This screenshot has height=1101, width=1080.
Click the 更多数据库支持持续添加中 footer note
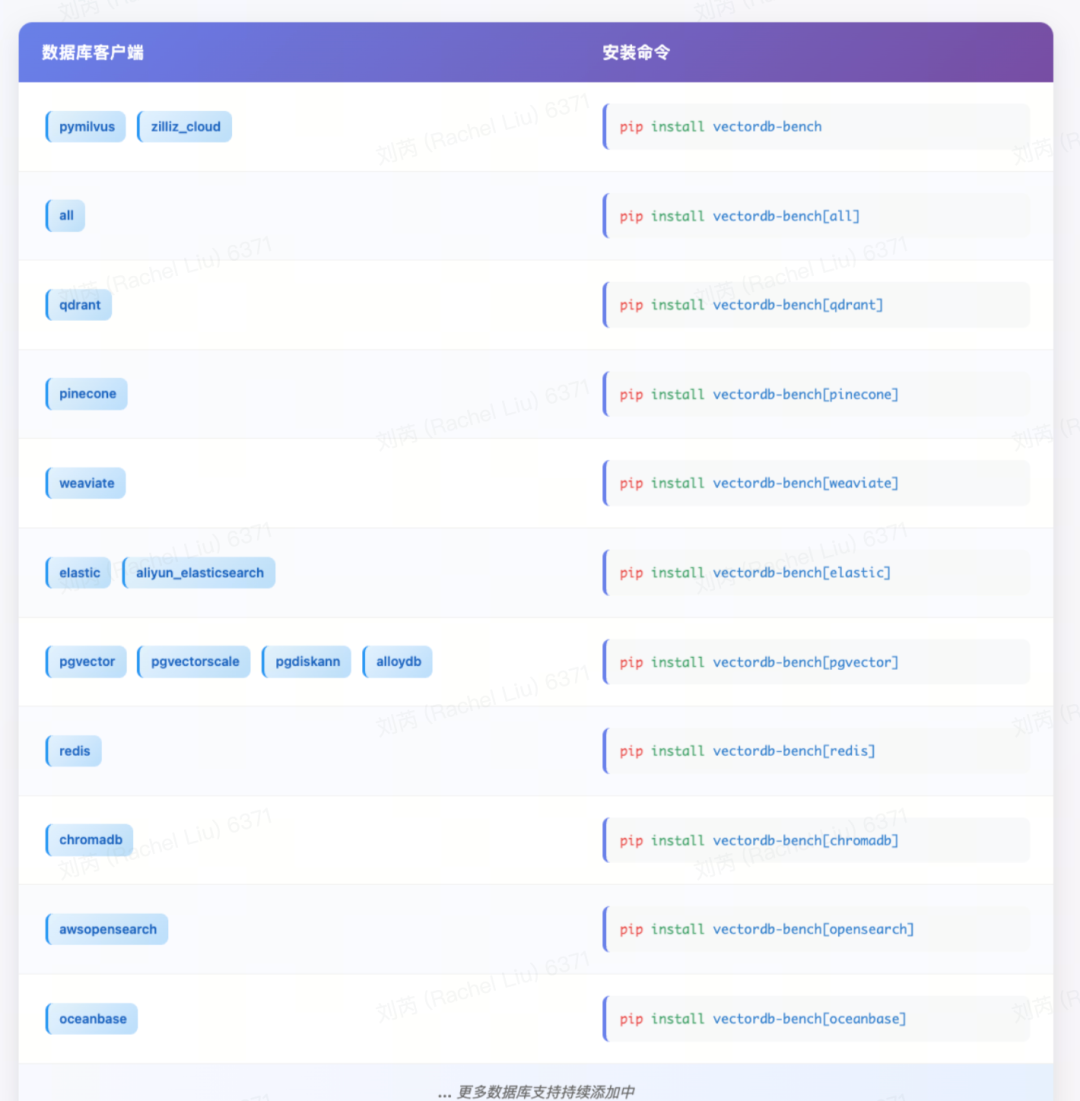pos(536,1091)
